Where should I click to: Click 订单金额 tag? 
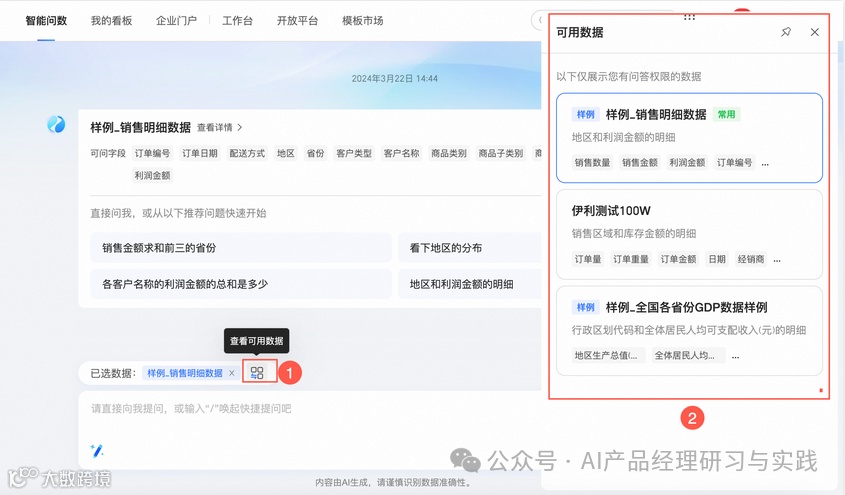pyautogui.click(x=678, y=259)
